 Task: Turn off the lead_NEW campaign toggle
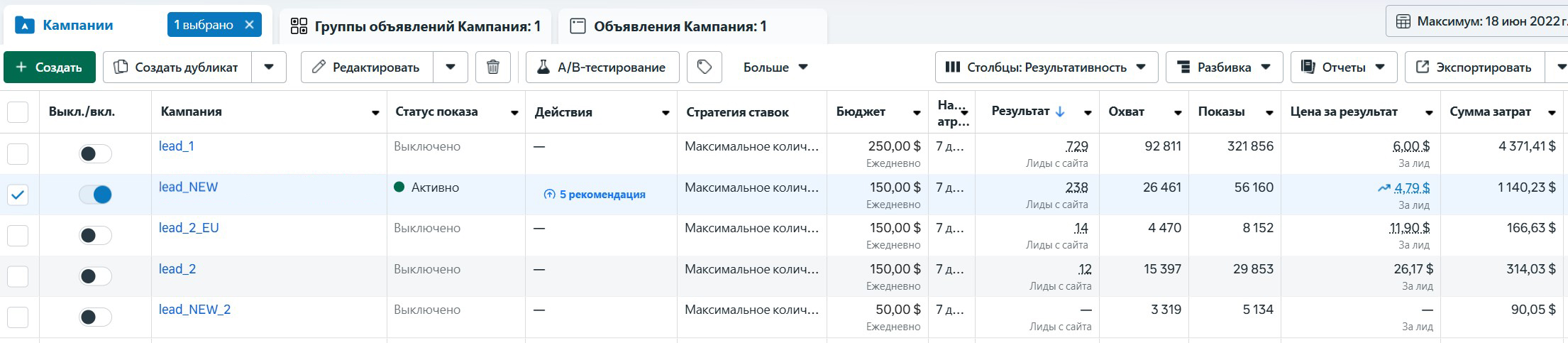tap(95, 195)
